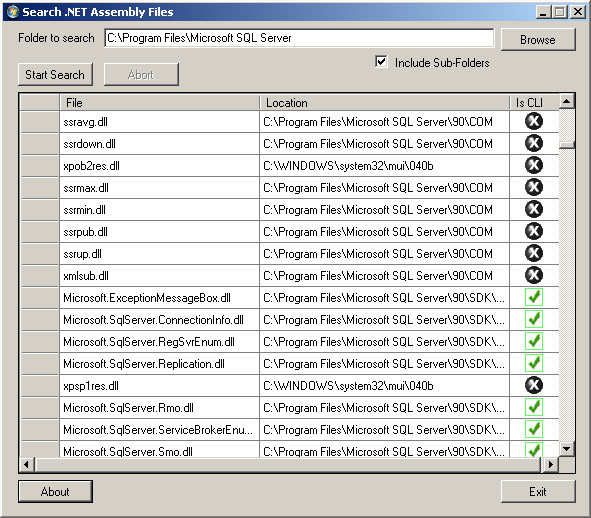591x518 pixels.
Task: Click the vertical scrollbar down arrow
Action: pos(567,449)
